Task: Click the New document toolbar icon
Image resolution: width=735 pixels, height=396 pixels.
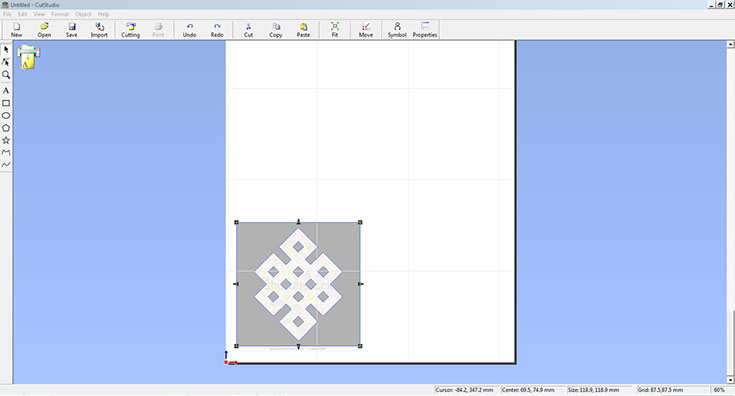Action: [16, 30]
